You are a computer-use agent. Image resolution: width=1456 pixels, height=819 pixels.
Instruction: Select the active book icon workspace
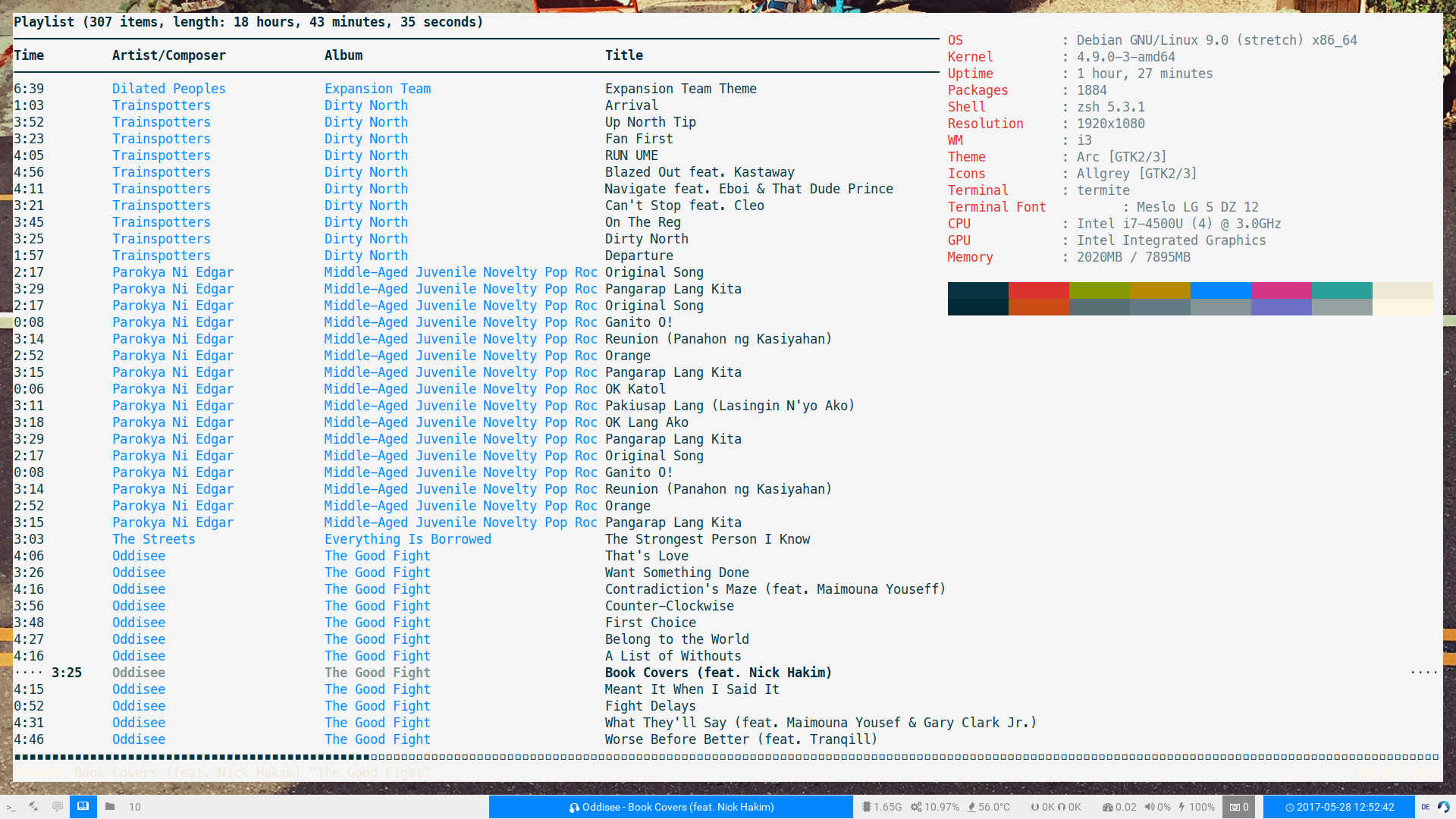83,807
